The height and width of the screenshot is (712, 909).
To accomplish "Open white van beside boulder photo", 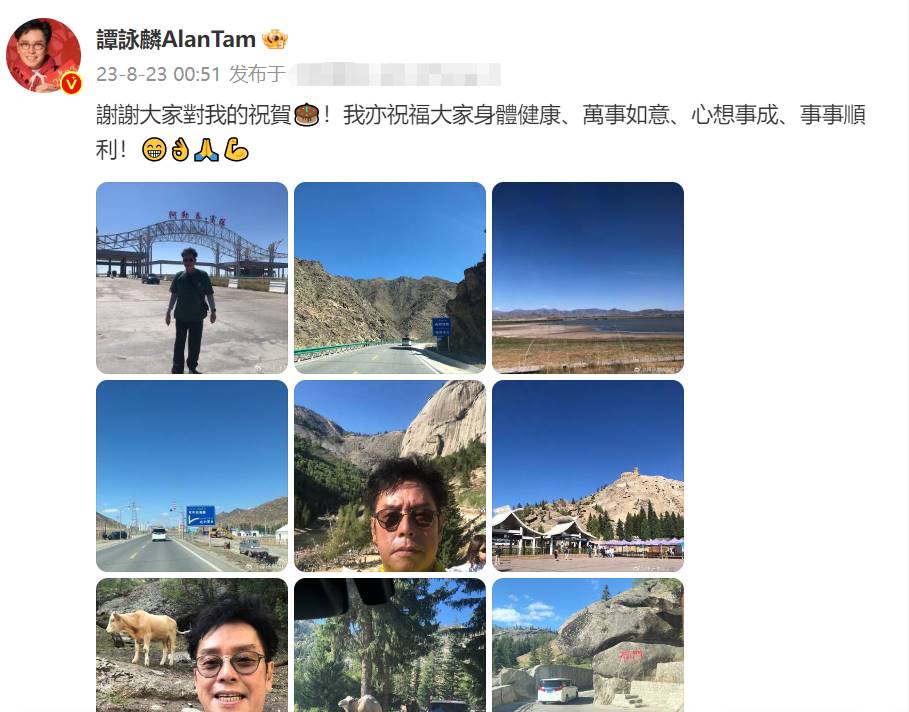I will pos(588,645).
